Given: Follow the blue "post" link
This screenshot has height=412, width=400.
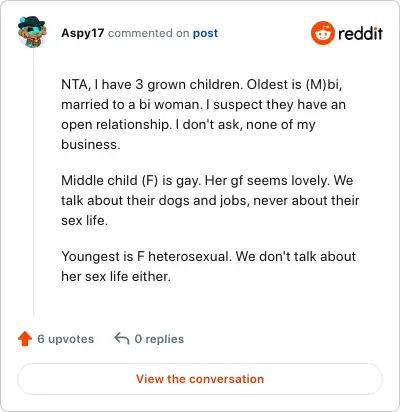Looking at the screenshot, I should coord(205,33).
